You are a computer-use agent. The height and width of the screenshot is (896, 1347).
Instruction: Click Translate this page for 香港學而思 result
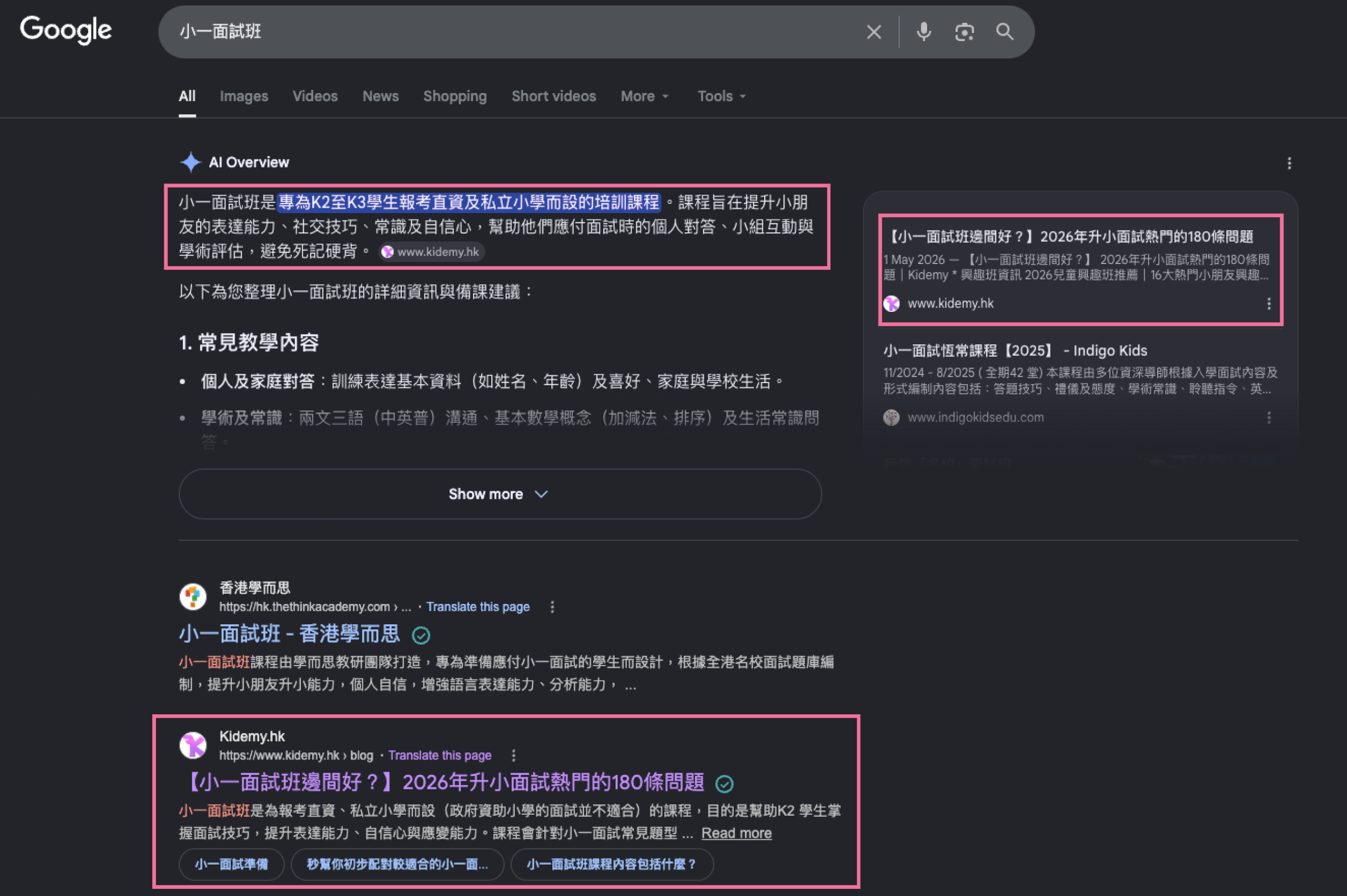pos(477,607)
